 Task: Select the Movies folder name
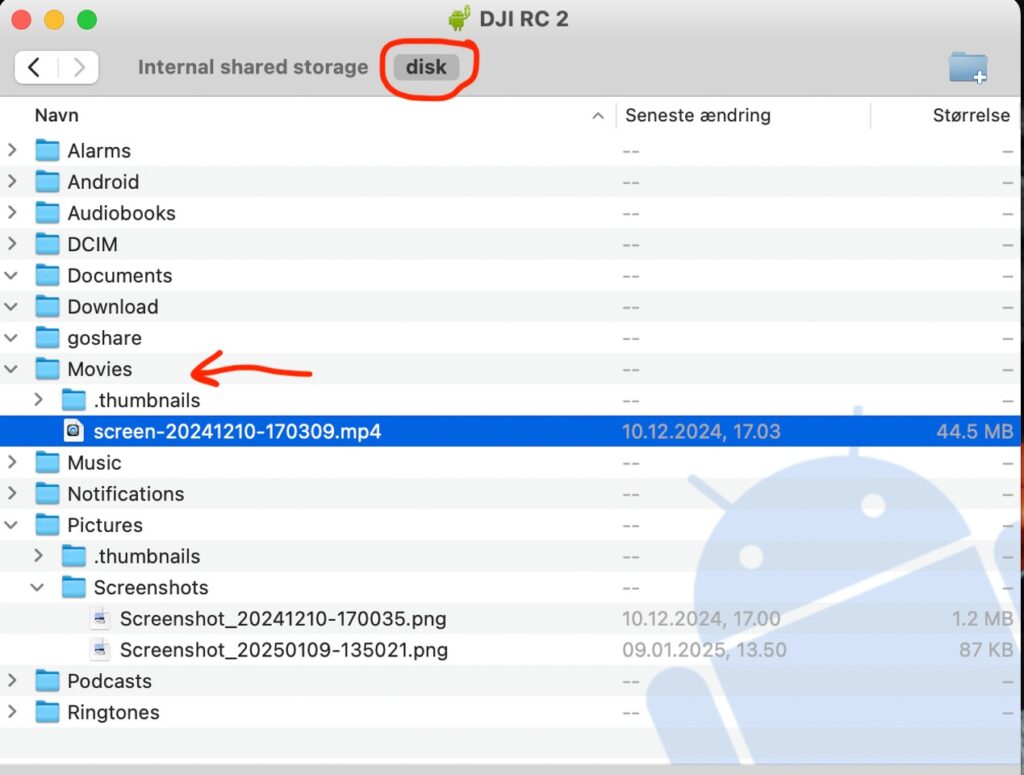point(100,370)
